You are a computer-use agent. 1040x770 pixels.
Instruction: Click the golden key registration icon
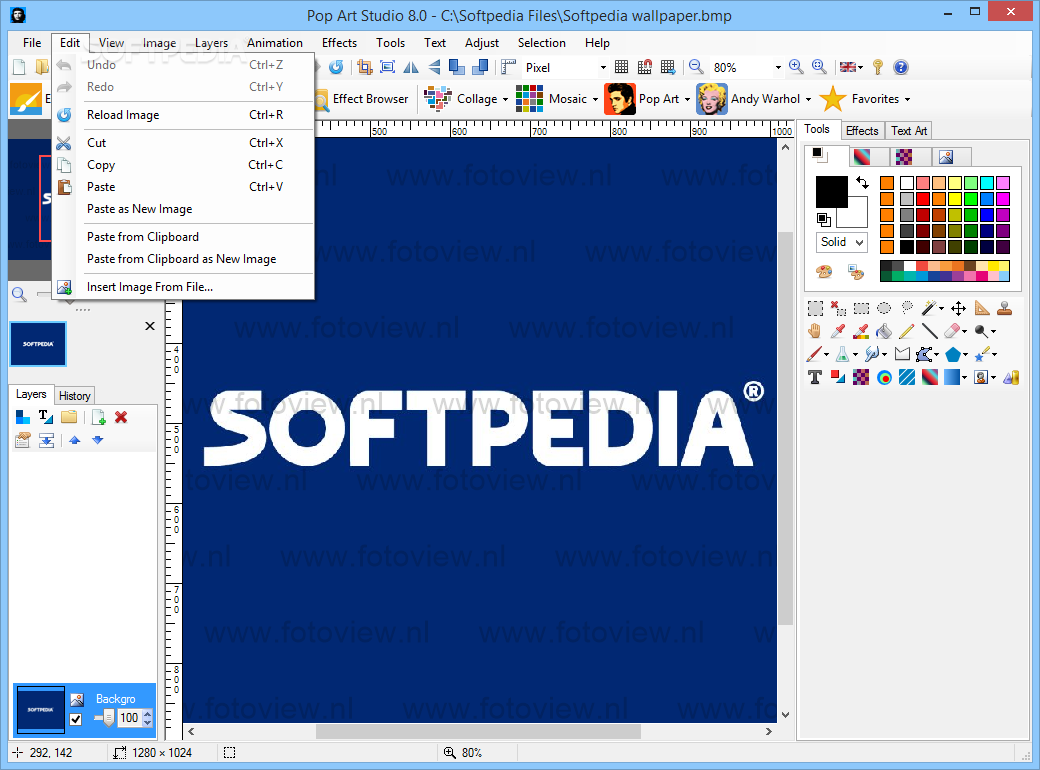point(878,67)
